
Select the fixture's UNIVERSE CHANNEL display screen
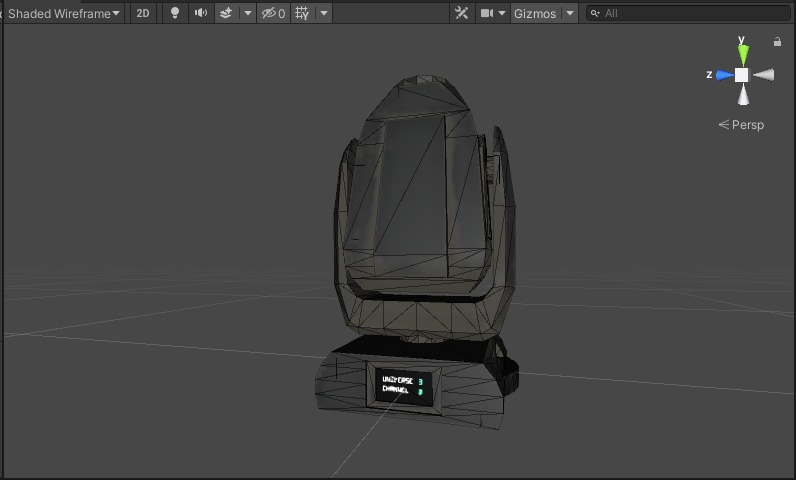pyautogui.click(x=403, y=387)
